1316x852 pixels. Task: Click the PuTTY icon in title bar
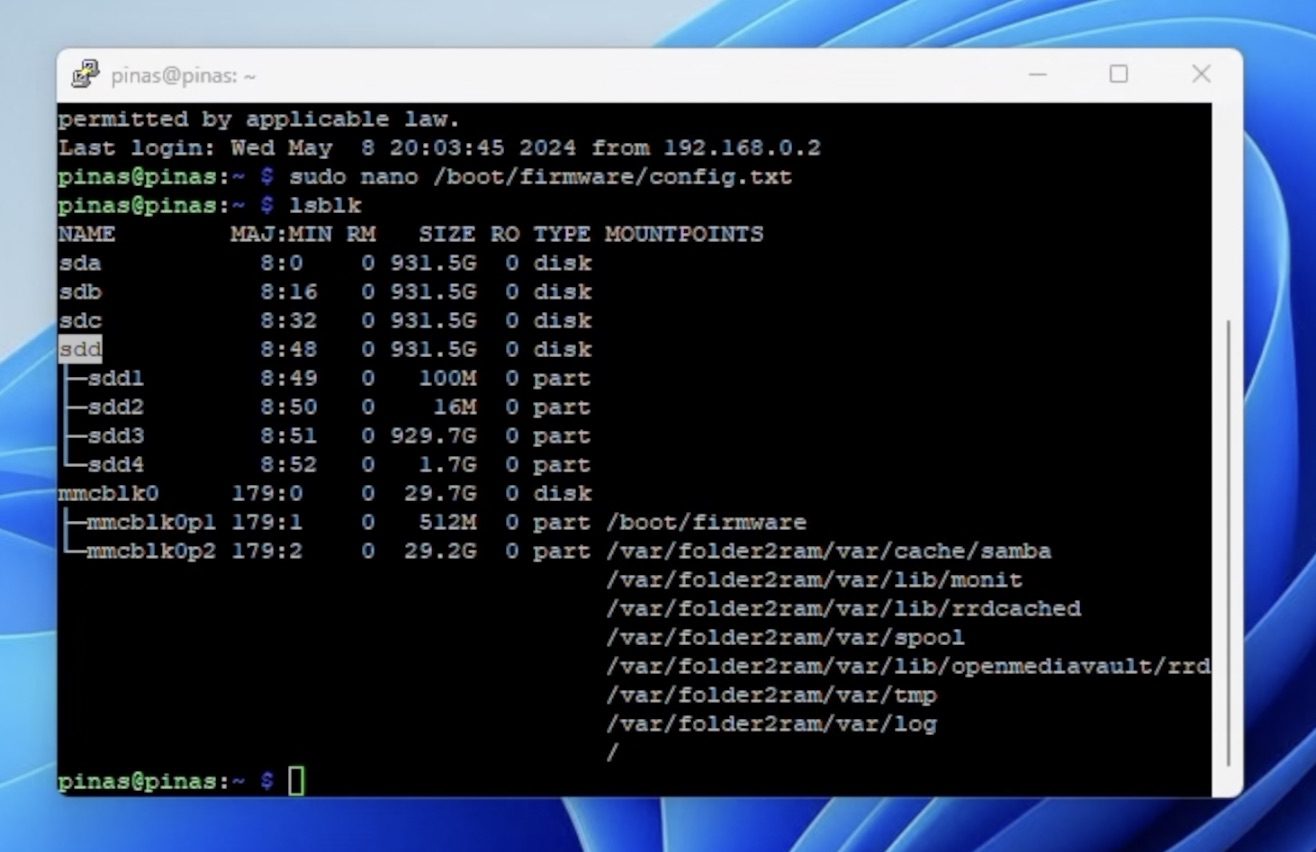coord(86,75)
